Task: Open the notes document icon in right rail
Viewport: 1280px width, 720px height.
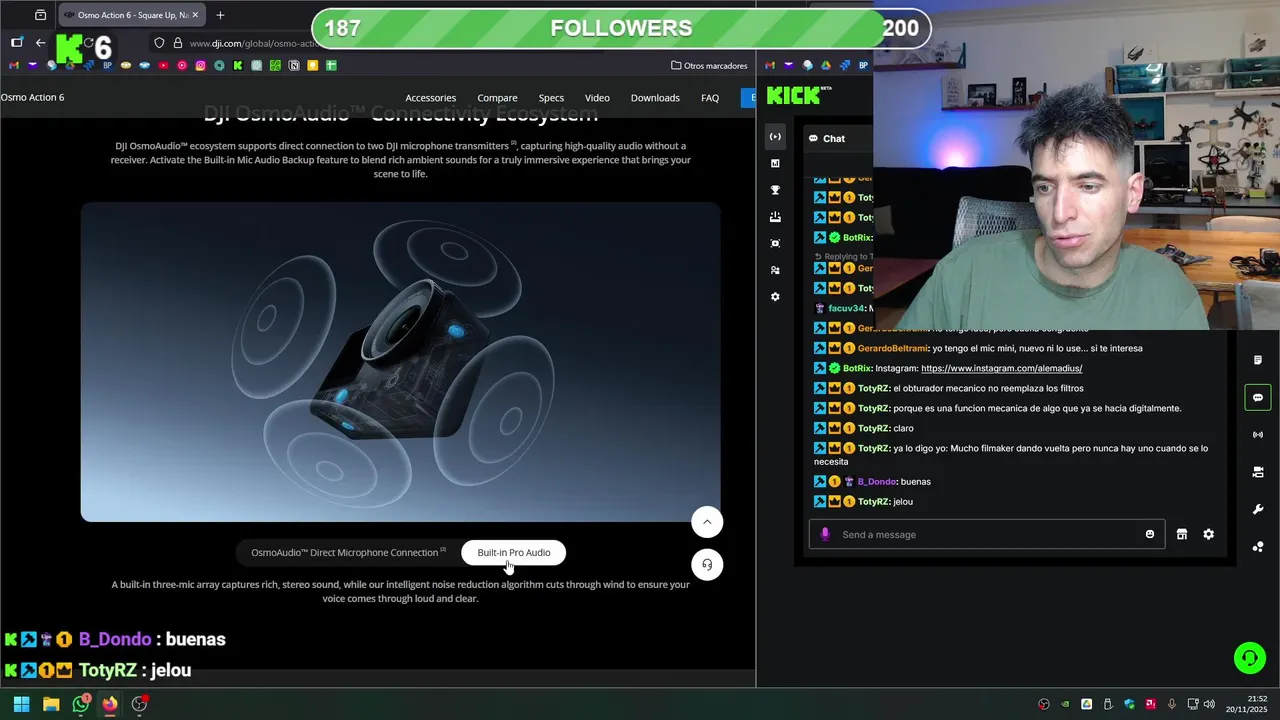Action: 1258,360
